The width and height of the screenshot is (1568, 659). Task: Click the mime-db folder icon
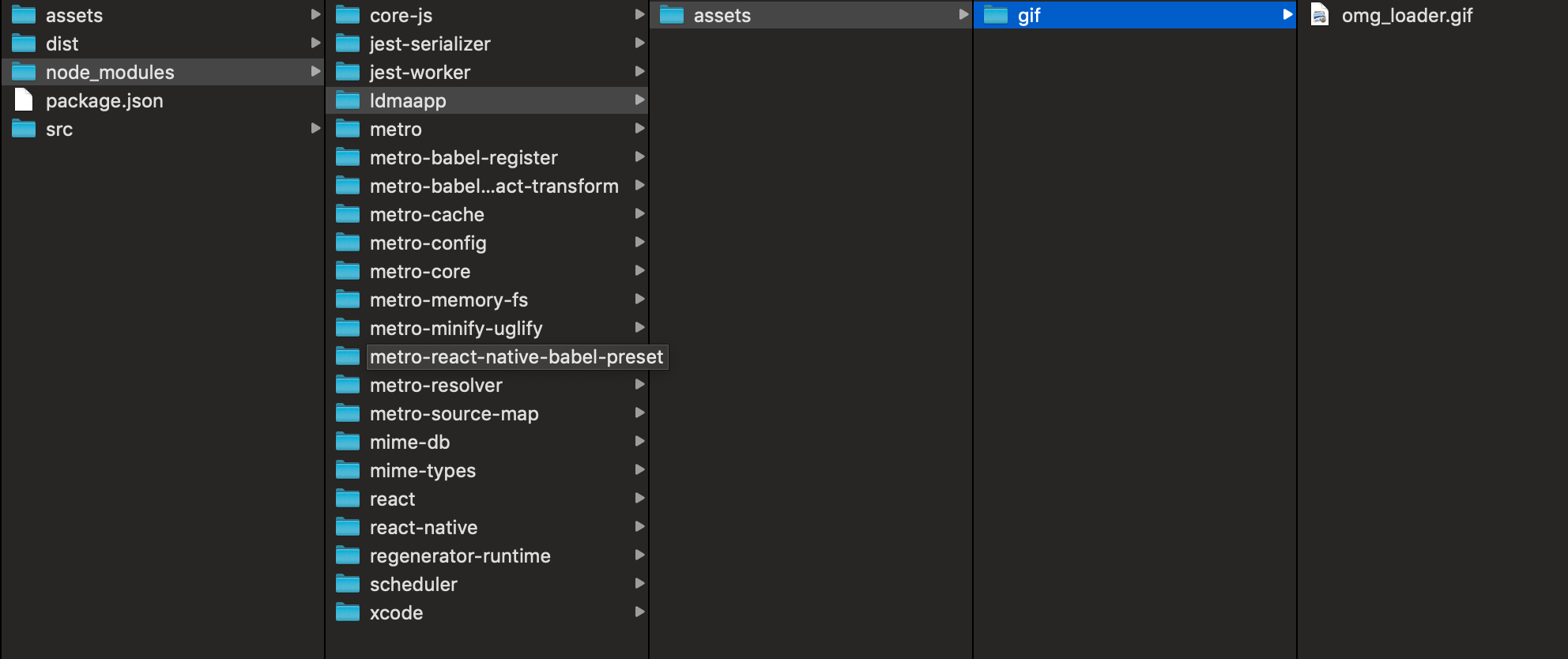(x=348, y=442)
